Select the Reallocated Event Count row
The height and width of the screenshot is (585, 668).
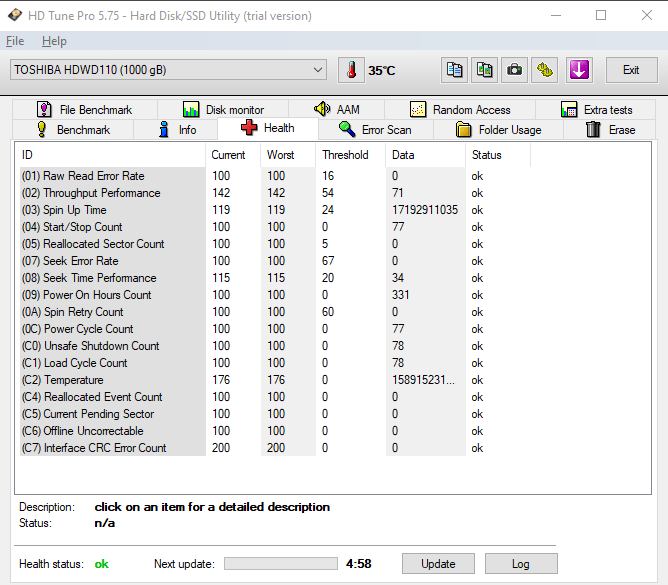275,397
